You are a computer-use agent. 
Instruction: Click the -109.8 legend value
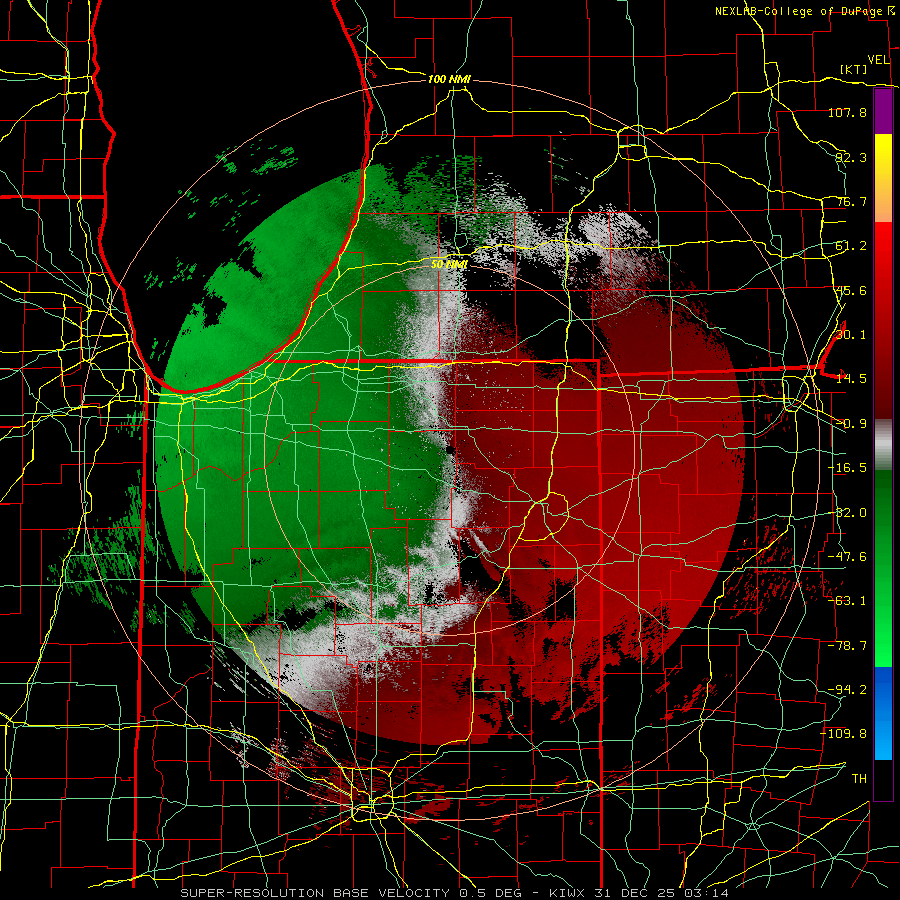(x=844, y=734)
